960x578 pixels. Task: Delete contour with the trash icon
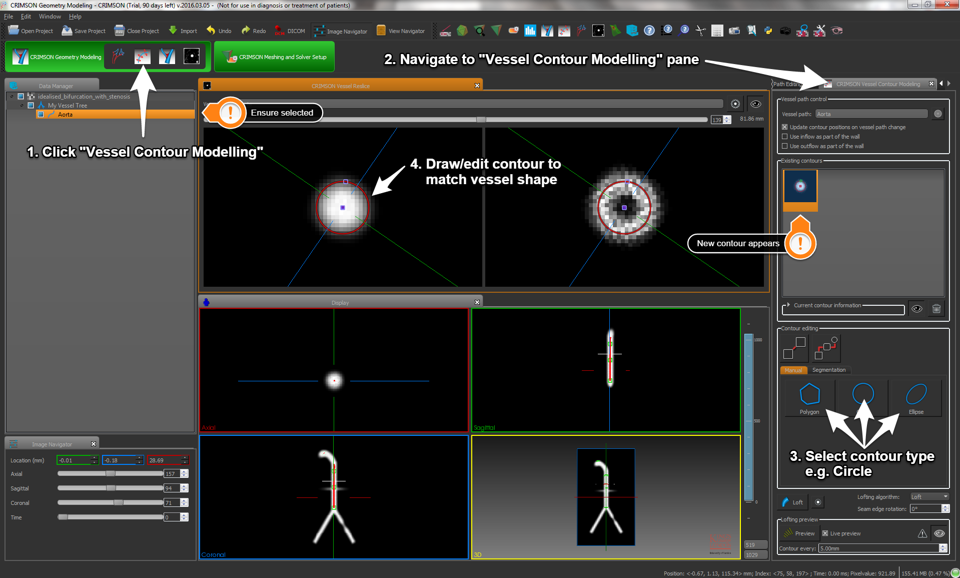pyautogui.click(x=936, y=309)
